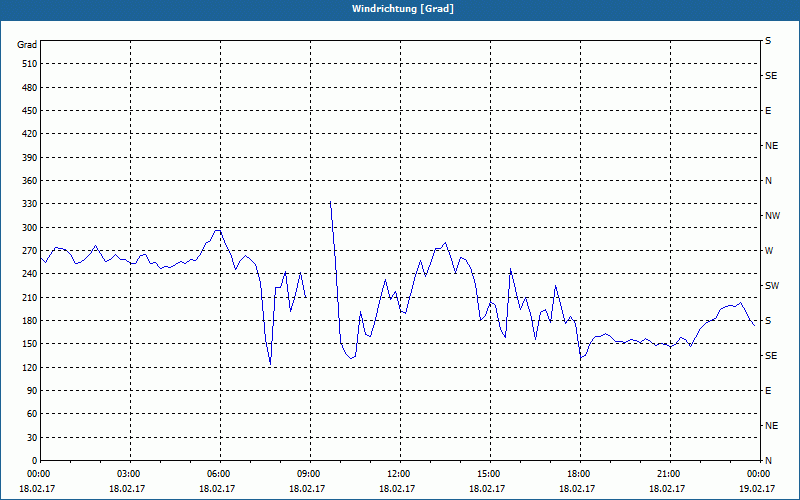Click the 'Windrichtung [Grad]' chart title
Image resolution: width=800 pixels, height=500 pixels.
403,9
